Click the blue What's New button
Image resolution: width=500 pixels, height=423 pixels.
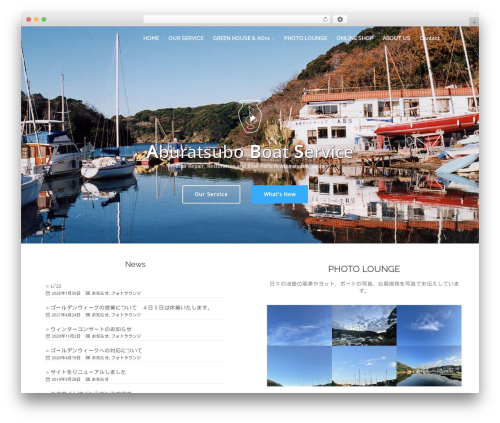click(280, 194)
